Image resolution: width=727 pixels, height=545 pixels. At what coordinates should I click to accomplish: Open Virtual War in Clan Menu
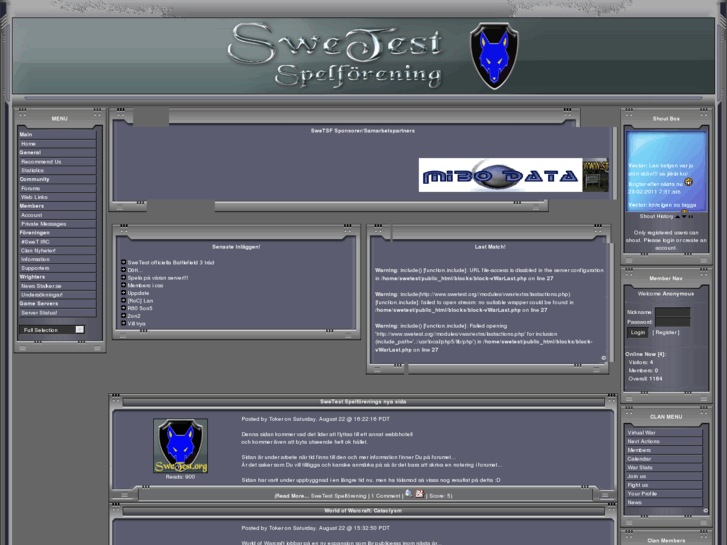pos(641,433)
